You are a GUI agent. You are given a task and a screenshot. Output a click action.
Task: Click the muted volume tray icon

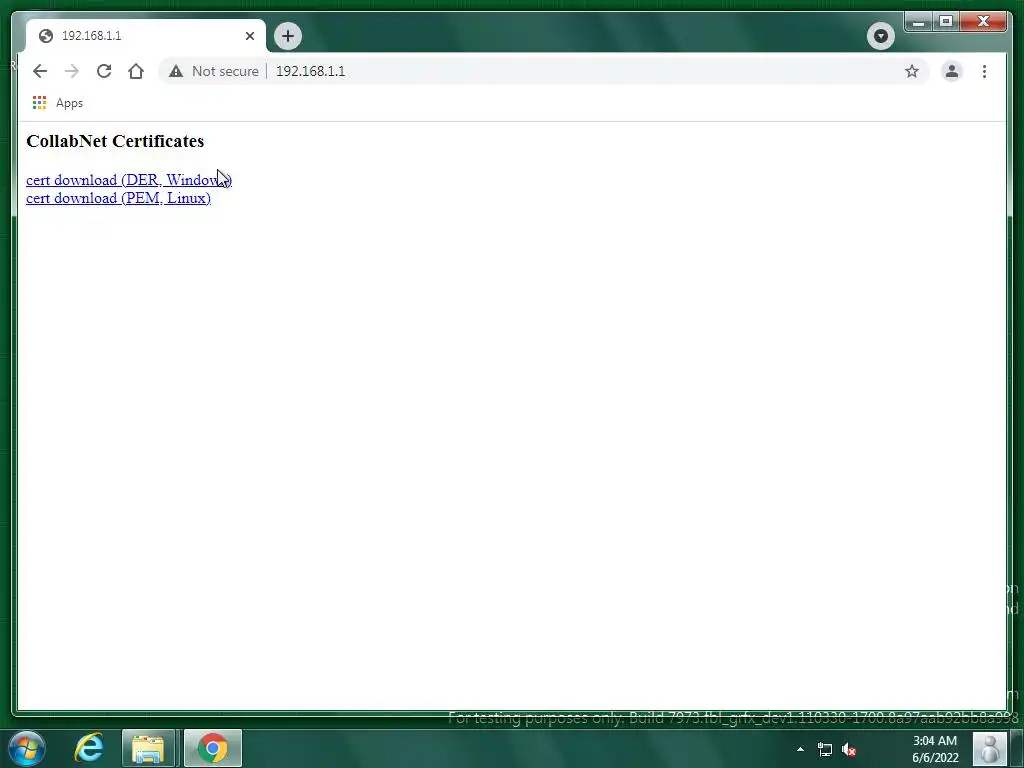pos(848,750)
